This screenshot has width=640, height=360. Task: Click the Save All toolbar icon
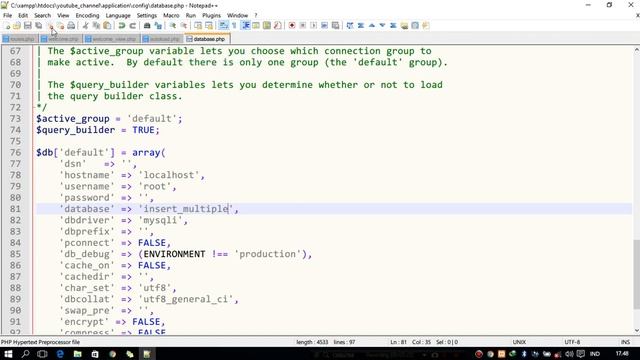click(x=39, y=26)
